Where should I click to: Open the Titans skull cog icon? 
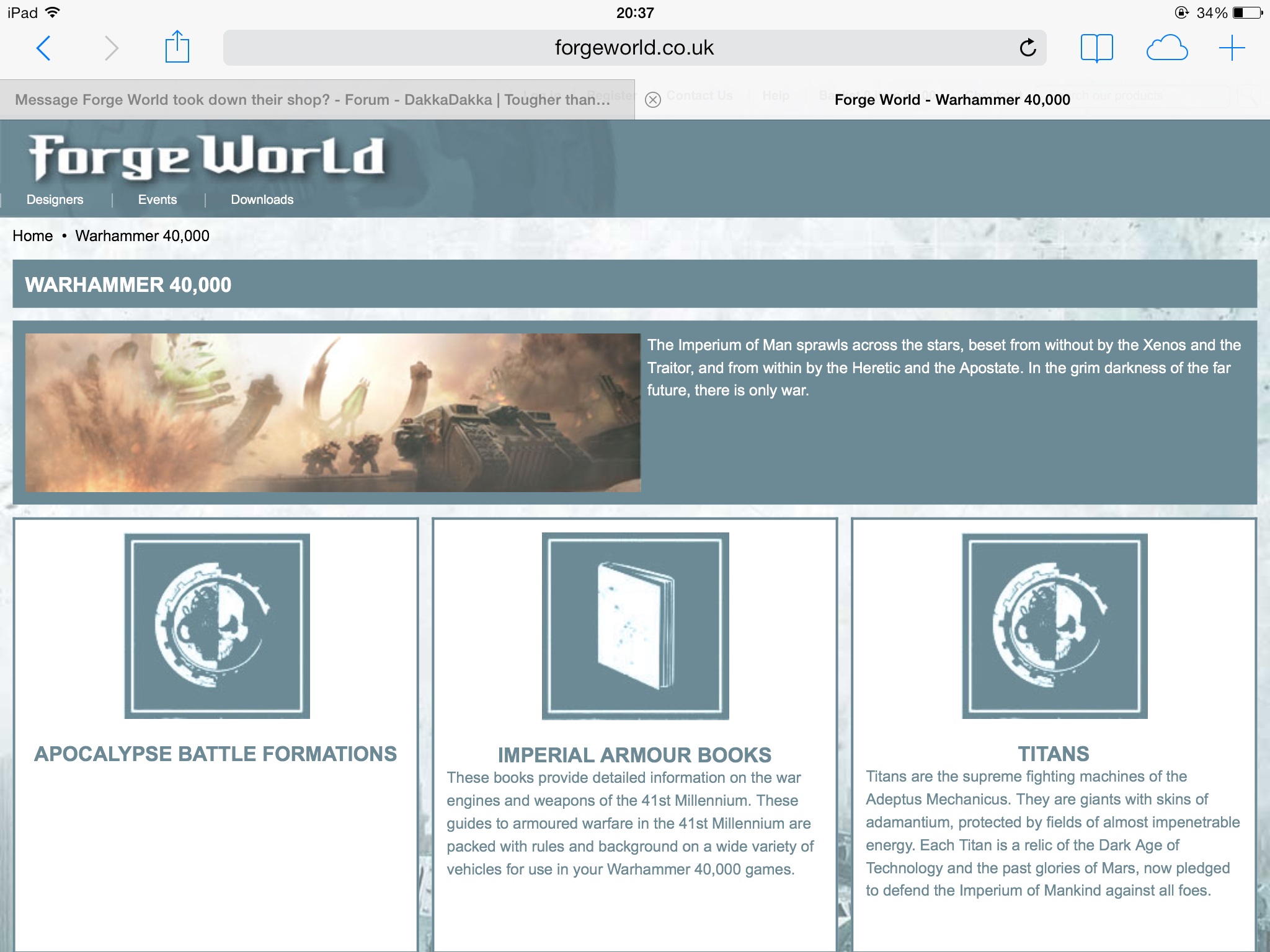[1054, 626]
